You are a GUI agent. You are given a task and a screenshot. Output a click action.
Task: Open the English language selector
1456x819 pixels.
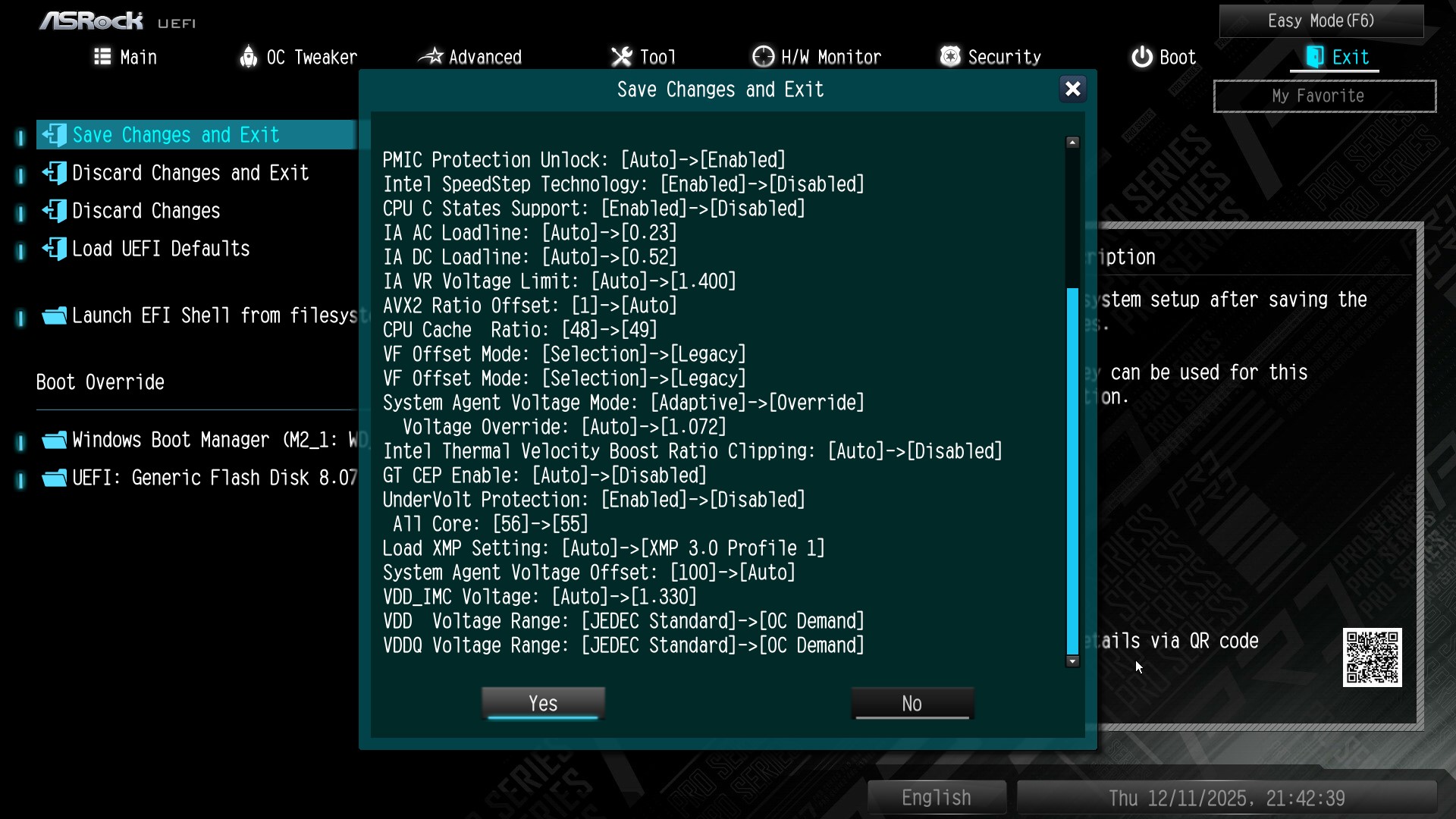click(937, 798)
